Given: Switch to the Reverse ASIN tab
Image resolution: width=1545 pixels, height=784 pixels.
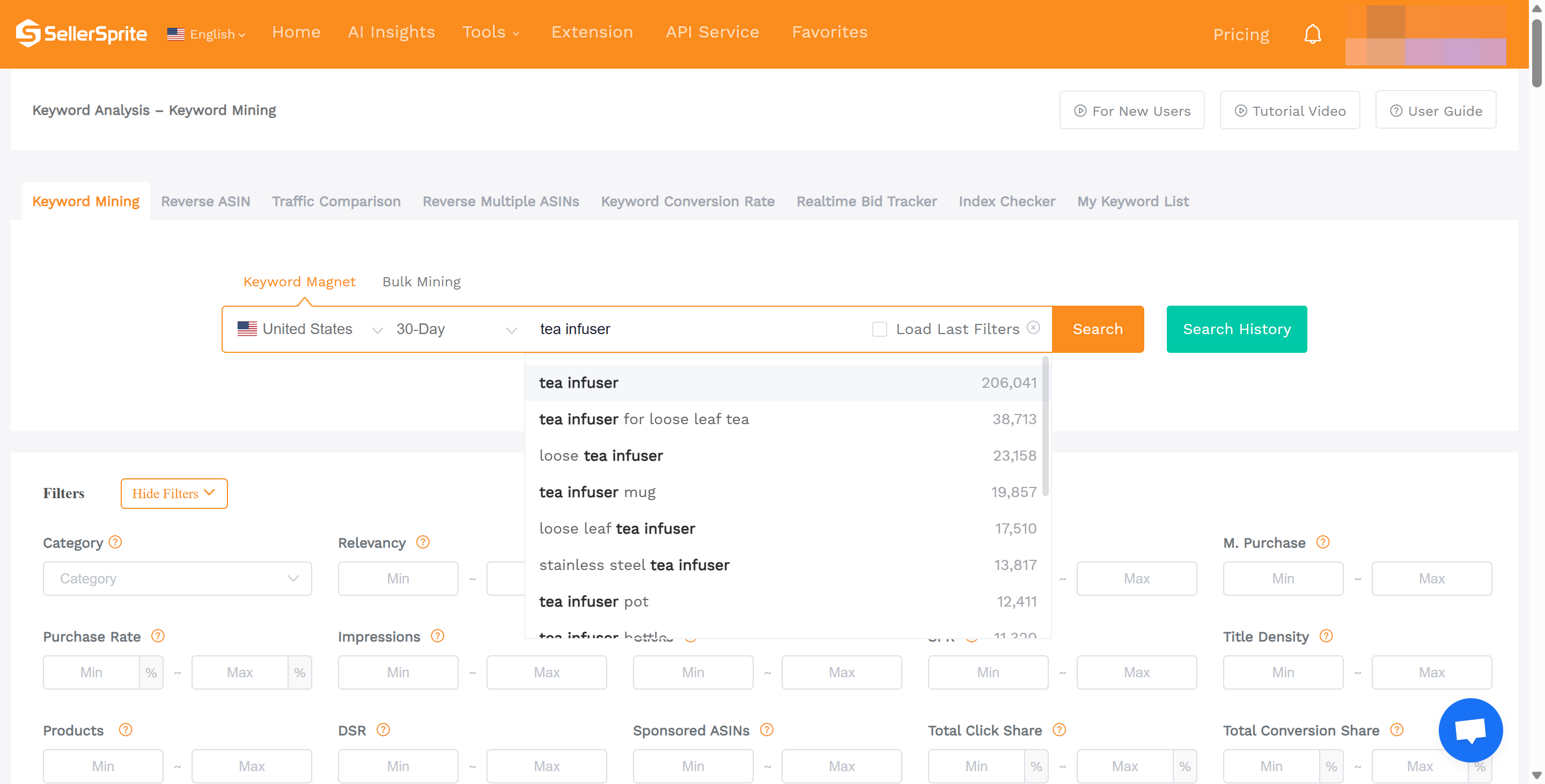Looking at the screenshot, I should [x=205, y=202].
